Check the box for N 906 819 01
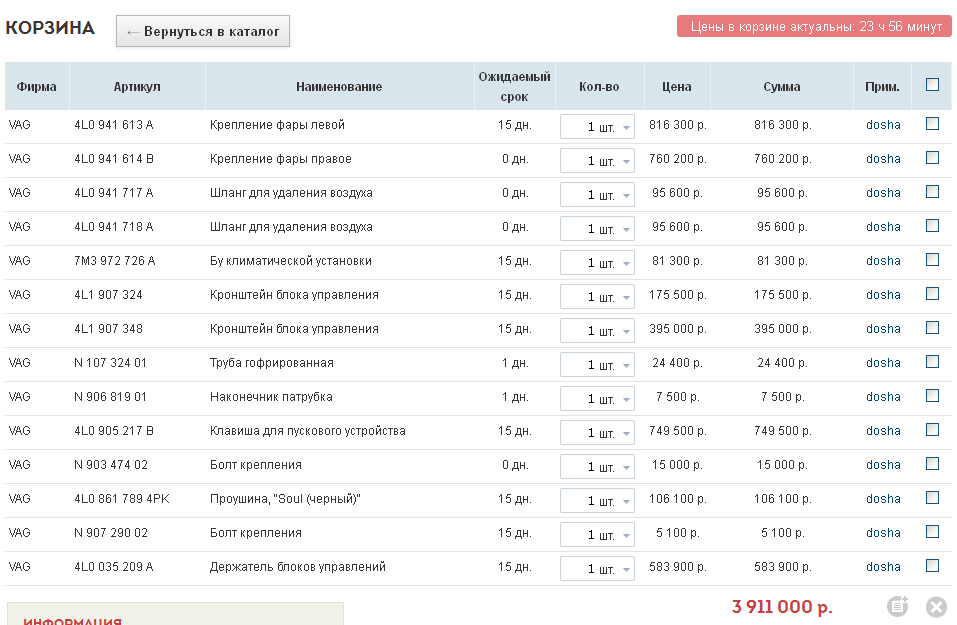Viewport: 957px width, 625px height. 932,396
